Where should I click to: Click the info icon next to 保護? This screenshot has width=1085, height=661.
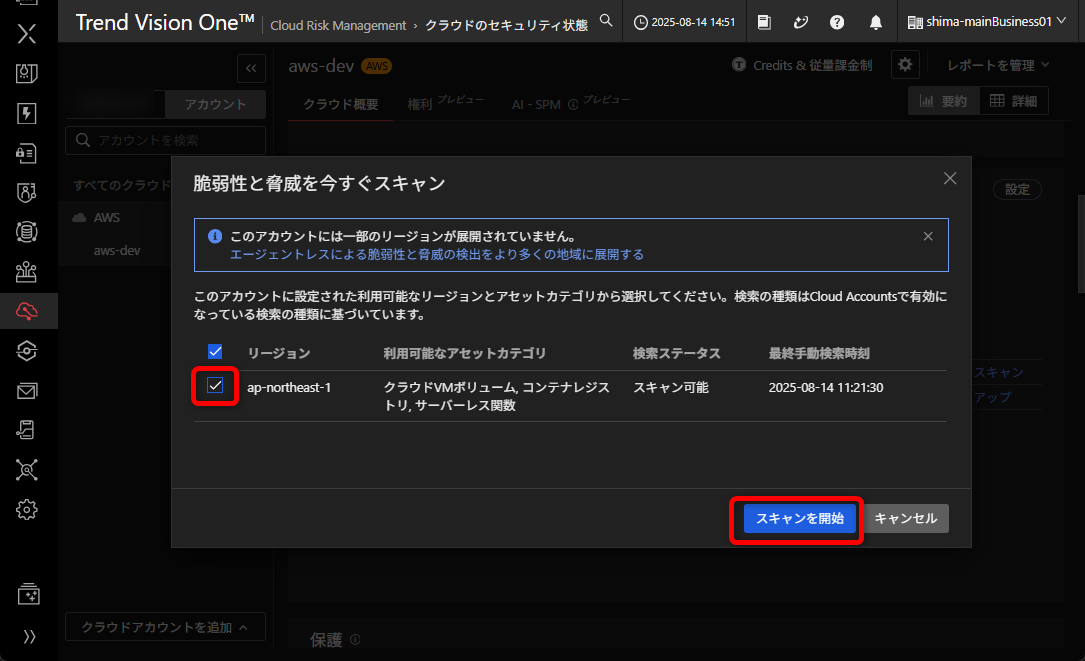(x=355, y=640)
